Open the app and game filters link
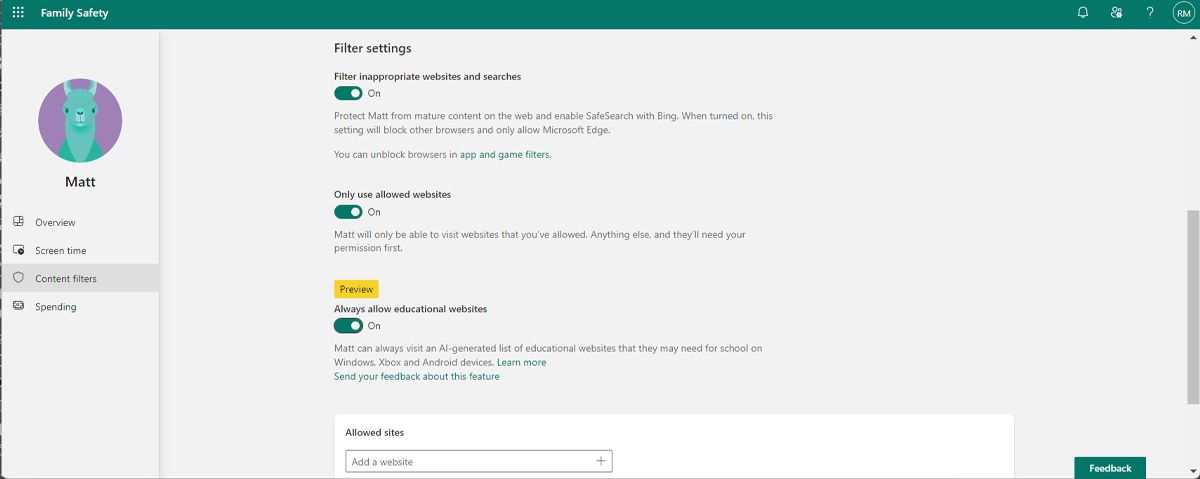 [505, 155]
